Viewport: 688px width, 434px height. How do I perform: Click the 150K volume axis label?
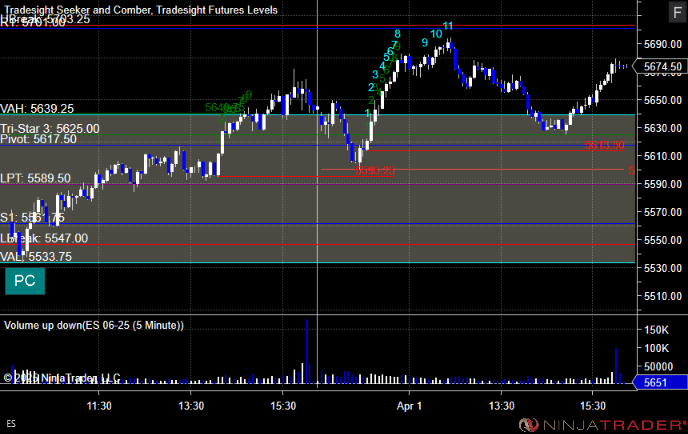click(x=656, y=330)
